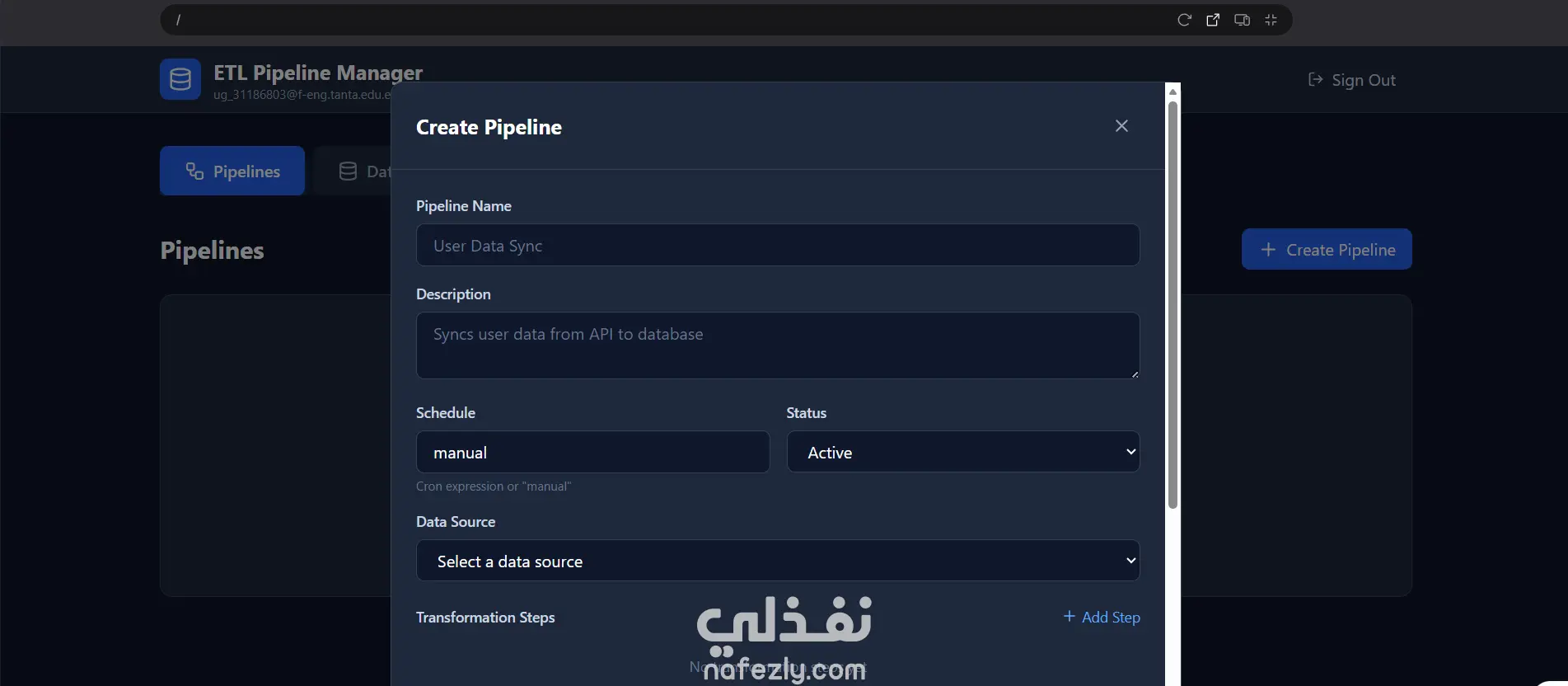Viewport: 1568px width, 686px height.
Task: Open the partially hidden Data tab
Action: [353, 171]
